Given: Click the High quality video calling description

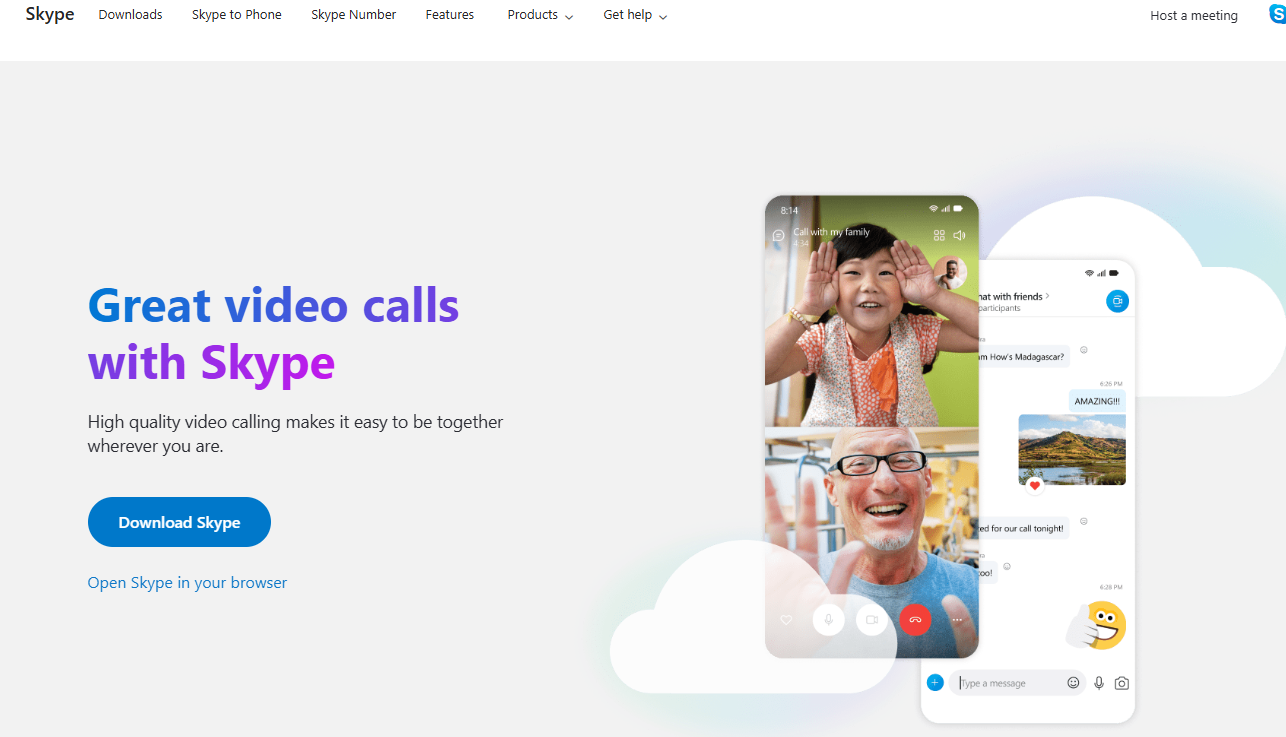Looking at the screenshot, I should tap(296, 434).
